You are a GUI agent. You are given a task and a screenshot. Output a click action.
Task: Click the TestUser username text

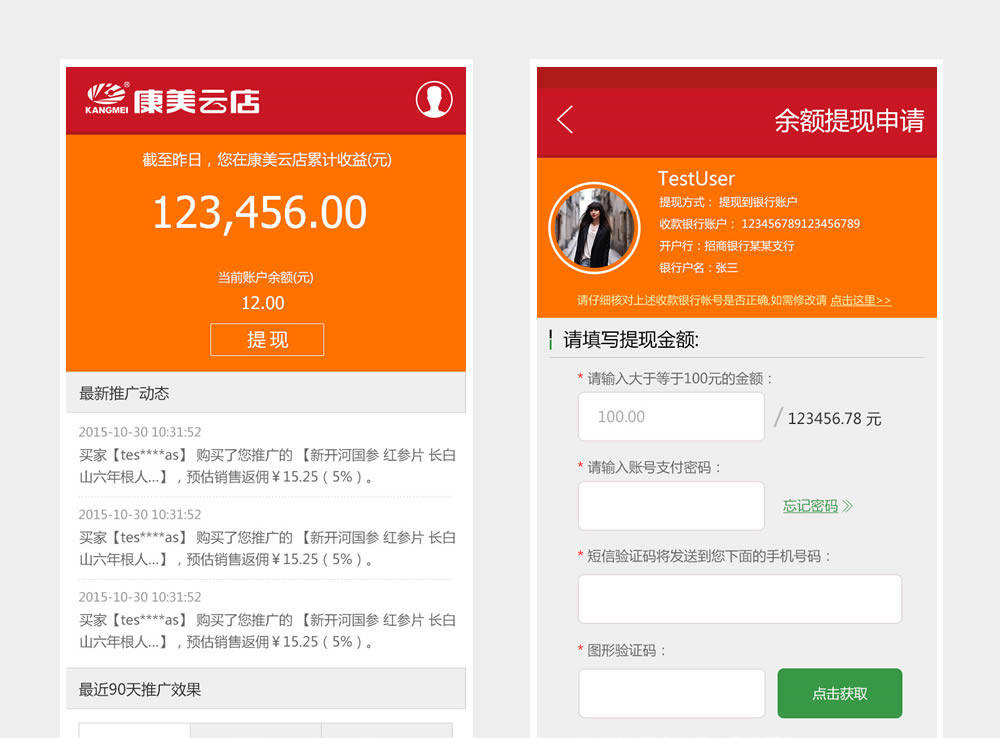696,179
